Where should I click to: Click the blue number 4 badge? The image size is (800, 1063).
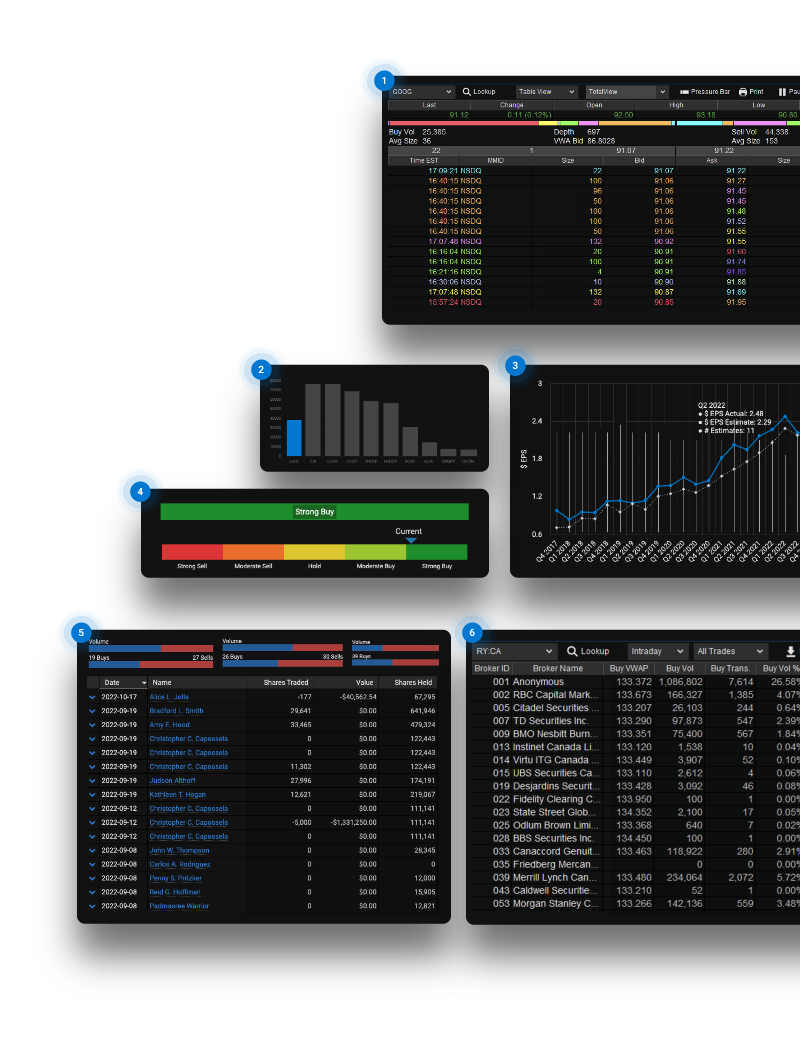140,492
